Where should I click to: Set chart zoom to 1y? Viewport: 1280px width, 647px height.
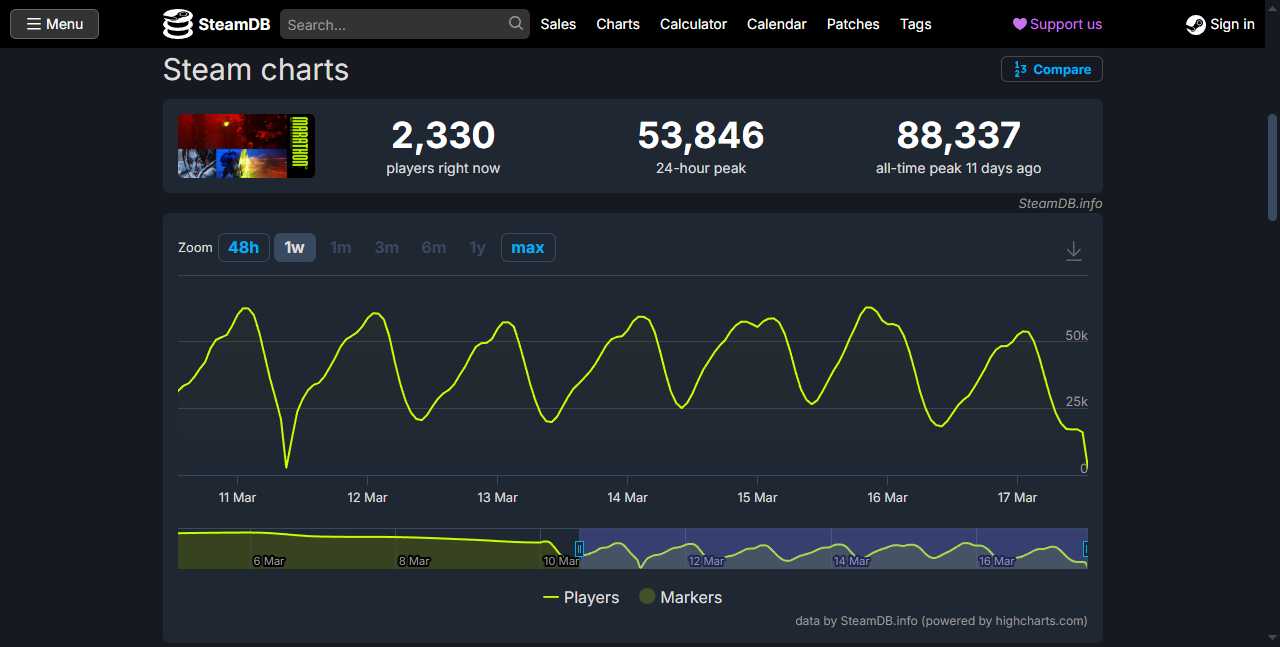click(x=478, y=247)
